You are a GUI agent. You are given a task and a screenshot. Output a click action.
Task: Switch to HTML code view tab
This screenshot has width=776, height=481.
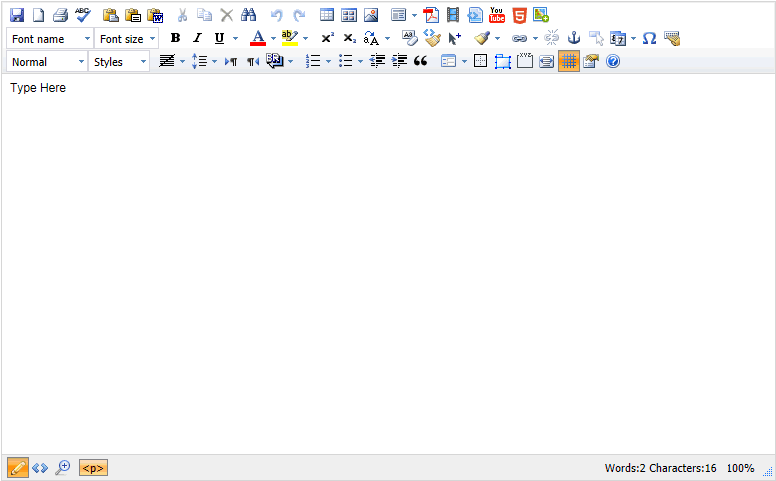[x=40, y=467]
